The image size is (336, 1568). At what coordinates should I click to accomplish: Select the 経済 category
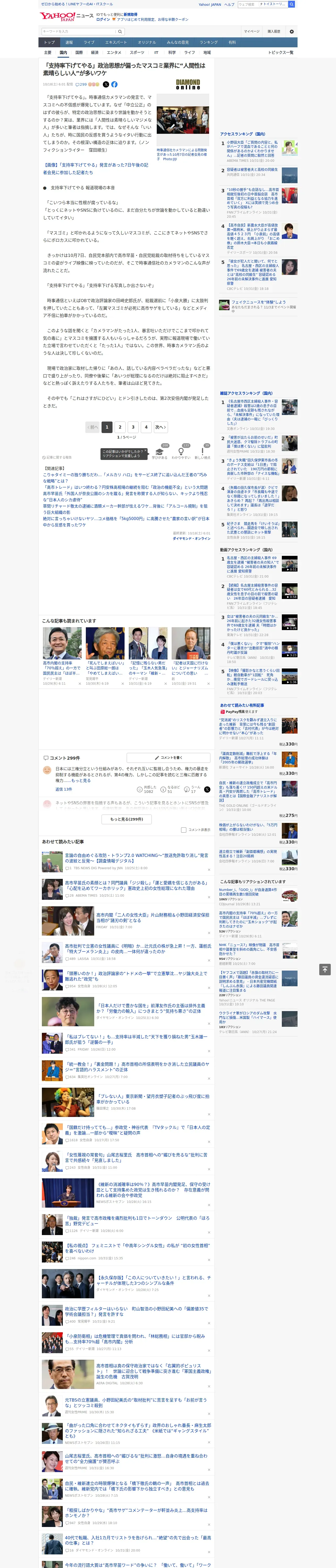tap(94, 52)
